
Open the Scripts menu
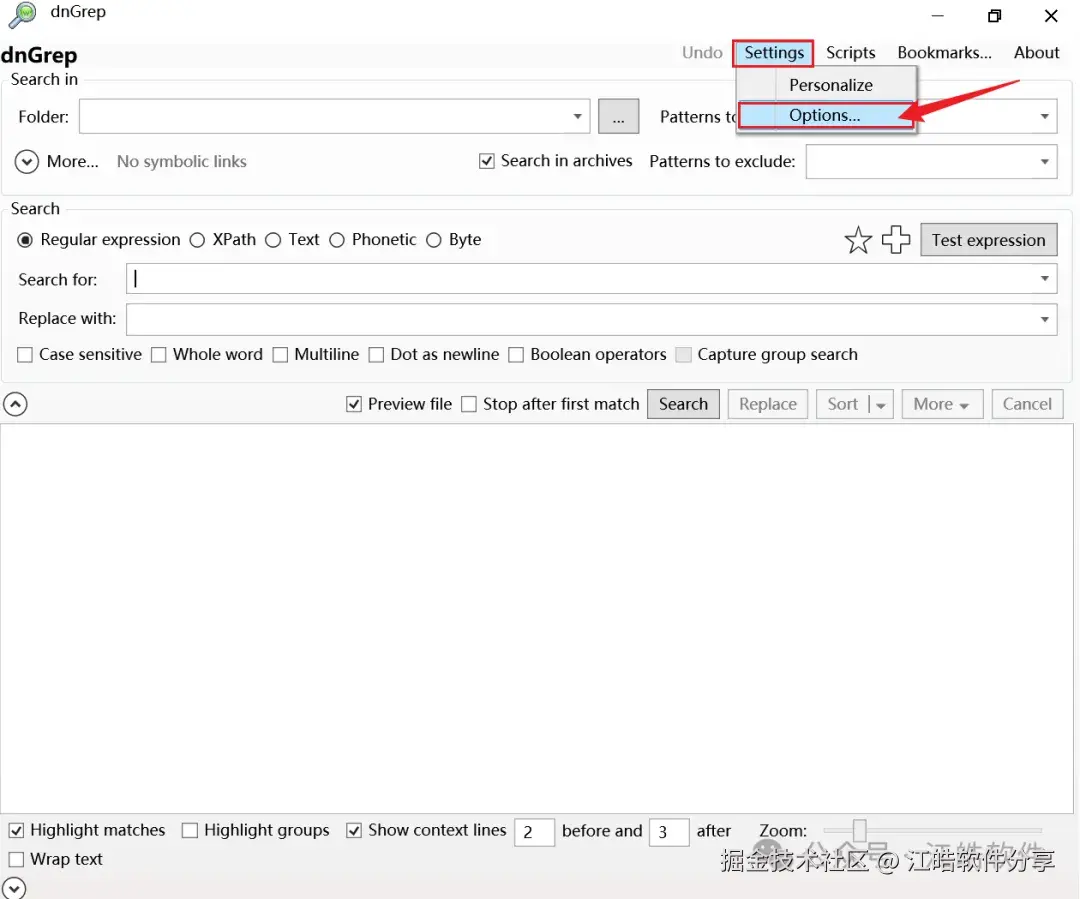[851, 53]
